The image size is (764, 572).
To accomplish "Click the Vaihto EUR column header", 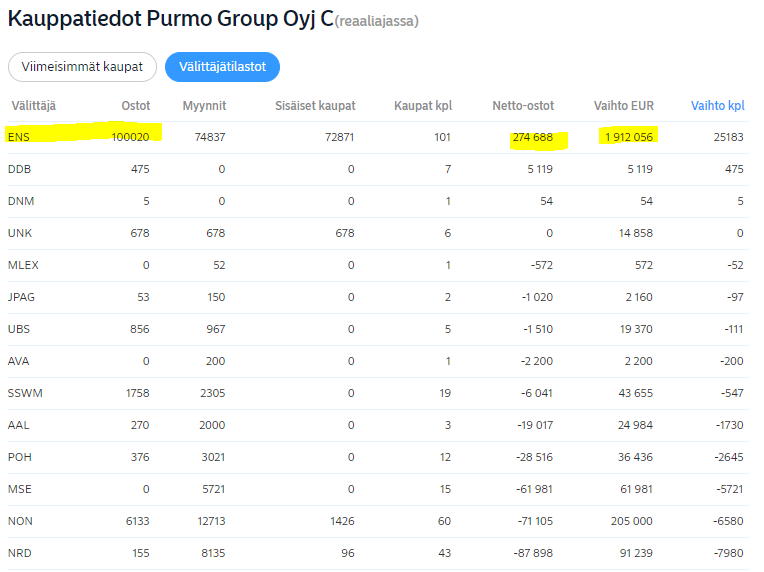I will click(624, 105).
